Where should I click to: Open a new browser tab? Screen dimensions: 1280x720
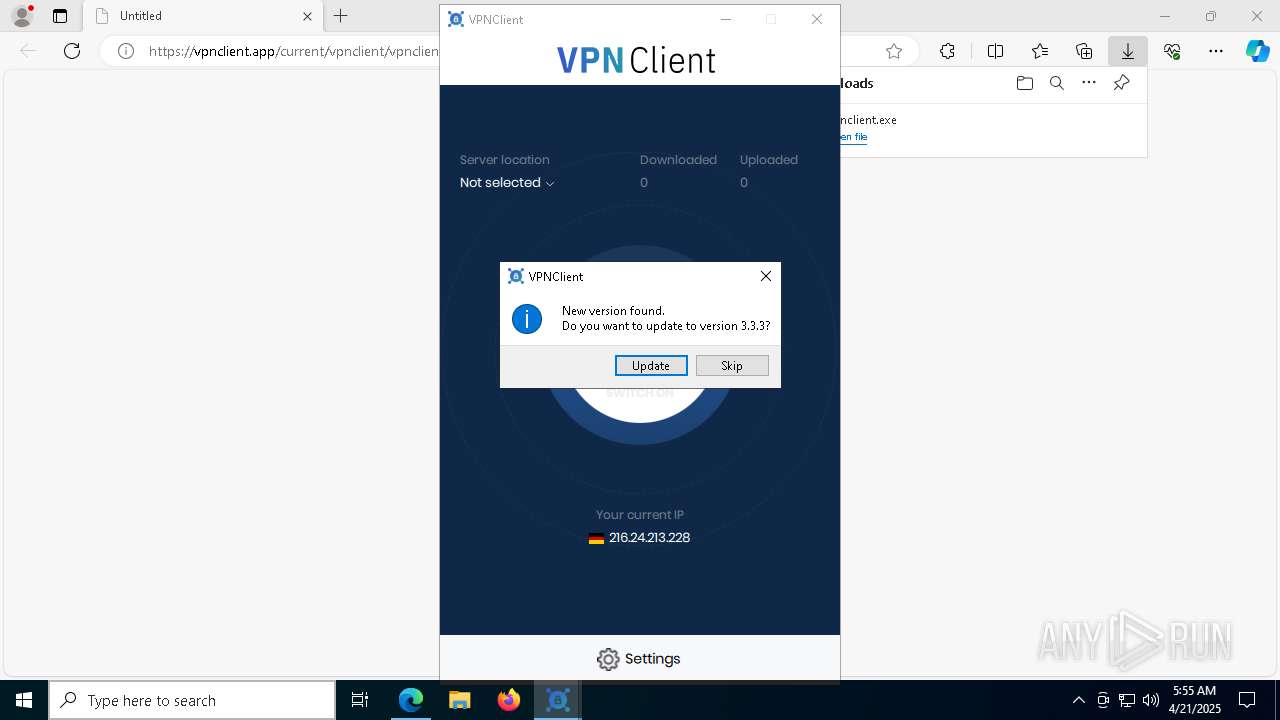341,16
